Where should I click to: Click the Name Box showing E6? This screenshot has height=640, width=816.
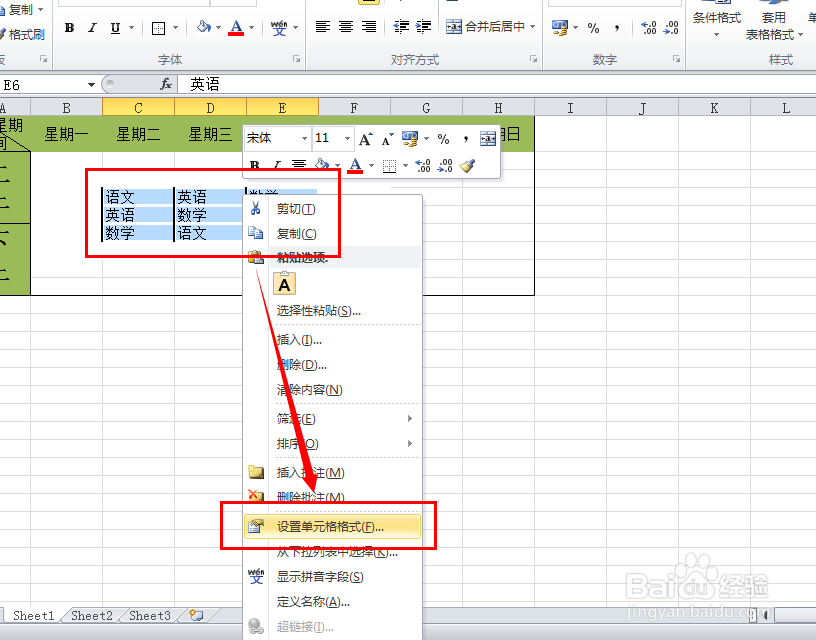[x=42, y=84]
